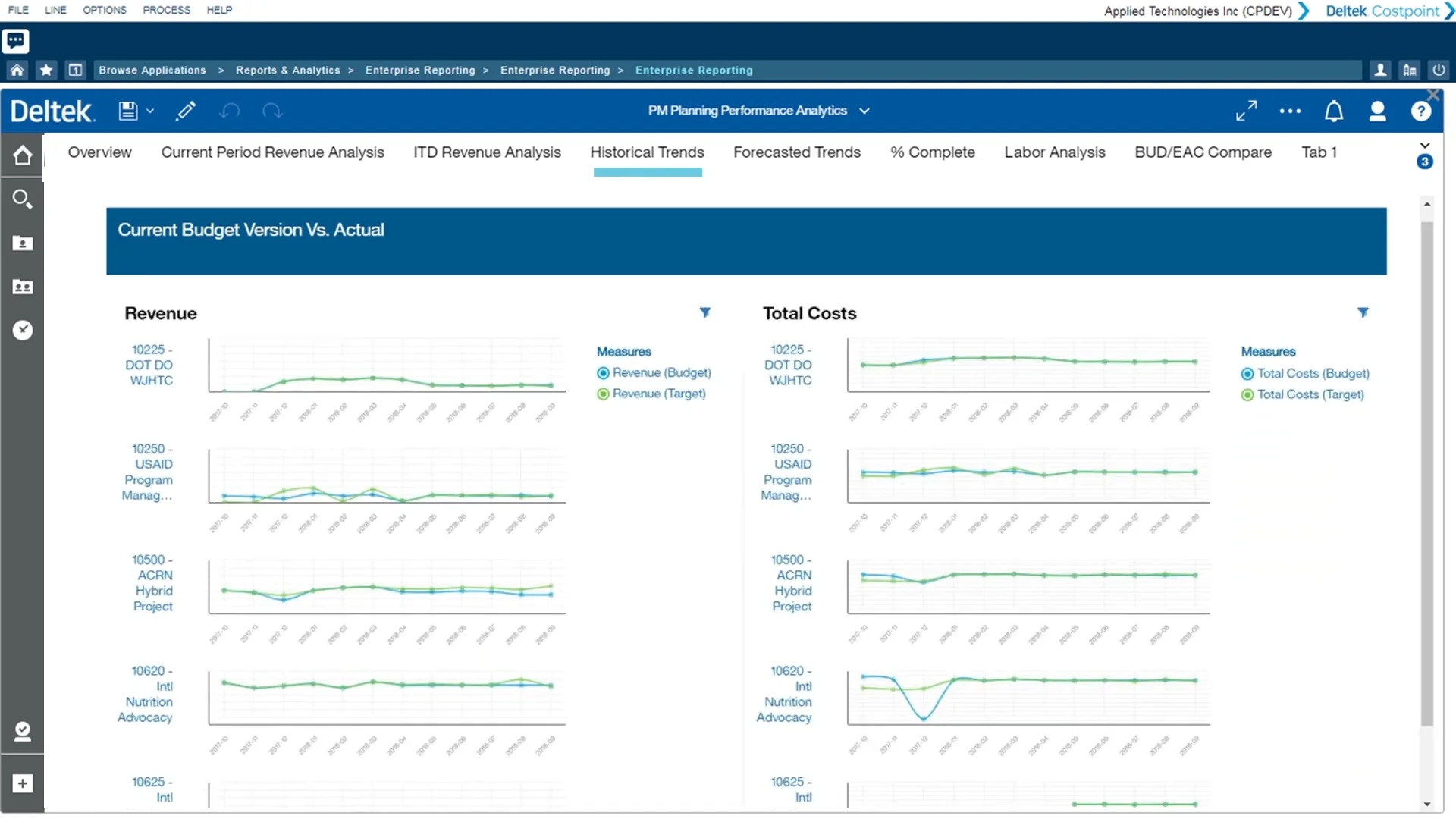Switch to the Forecasted Trends tab
This screenshot has width=1456, height=819.
pyautogui.click(x=797, y=152)
